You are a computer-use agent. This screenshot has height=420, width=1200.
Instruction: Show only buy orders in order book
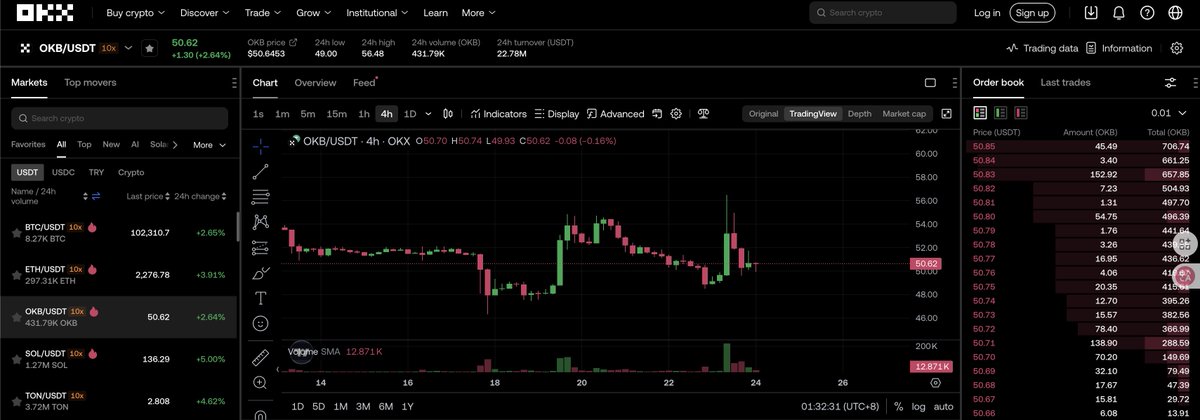[1000, 113]
